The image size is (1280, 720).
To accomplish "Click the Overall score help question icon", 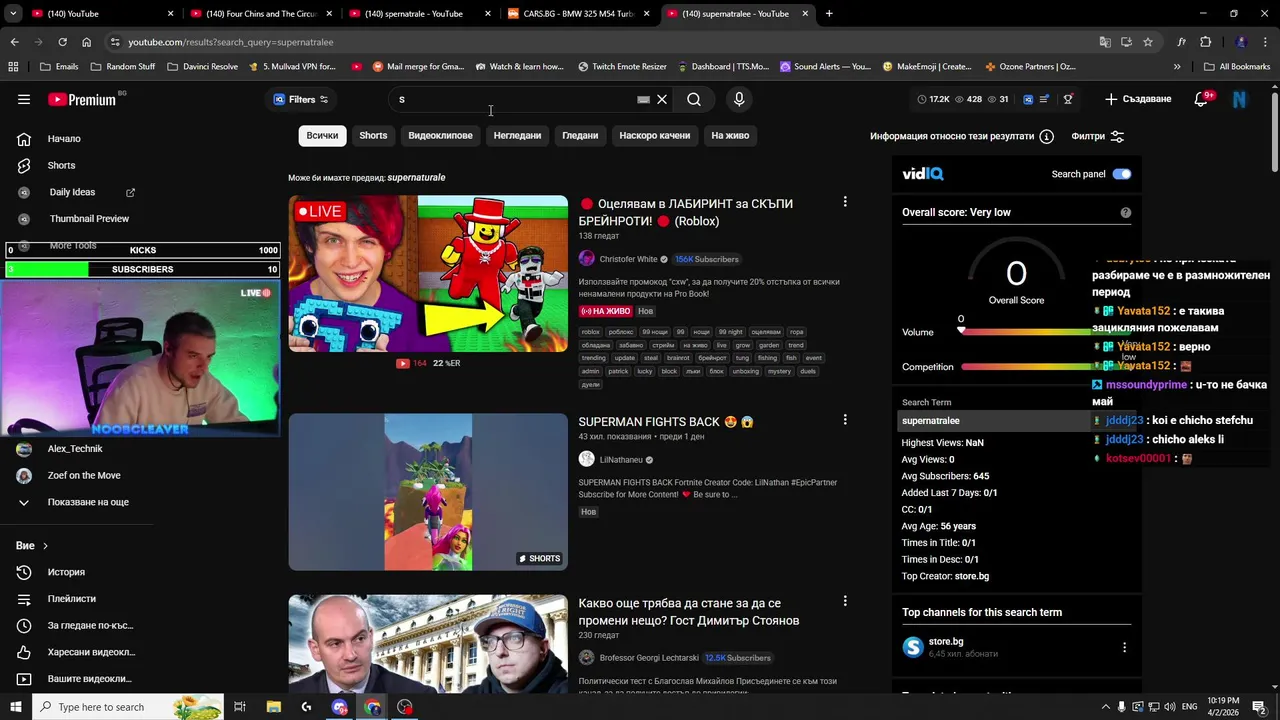I will tap(1126, 212).
